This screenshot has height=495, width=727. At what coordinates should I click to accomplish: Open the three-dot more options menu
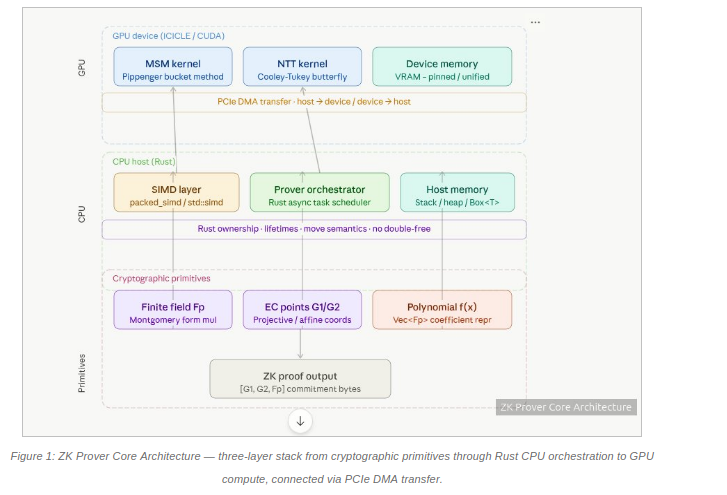point(535,21)
